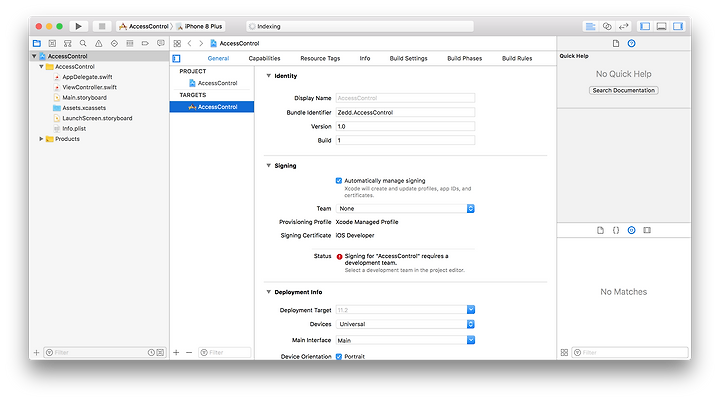
Task: Open the source control navigator
Action: (x=52, y=43)
